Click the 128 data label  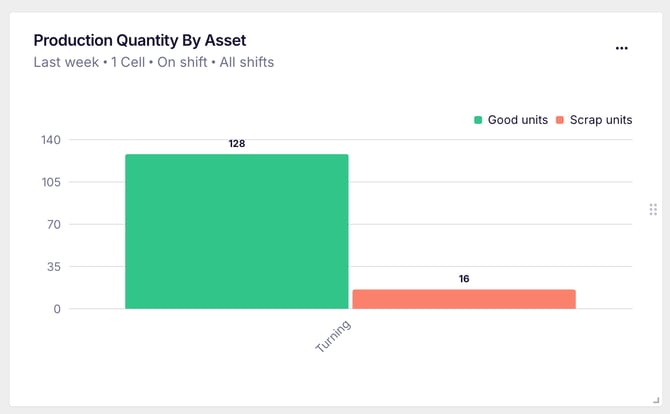coord(237,144)
